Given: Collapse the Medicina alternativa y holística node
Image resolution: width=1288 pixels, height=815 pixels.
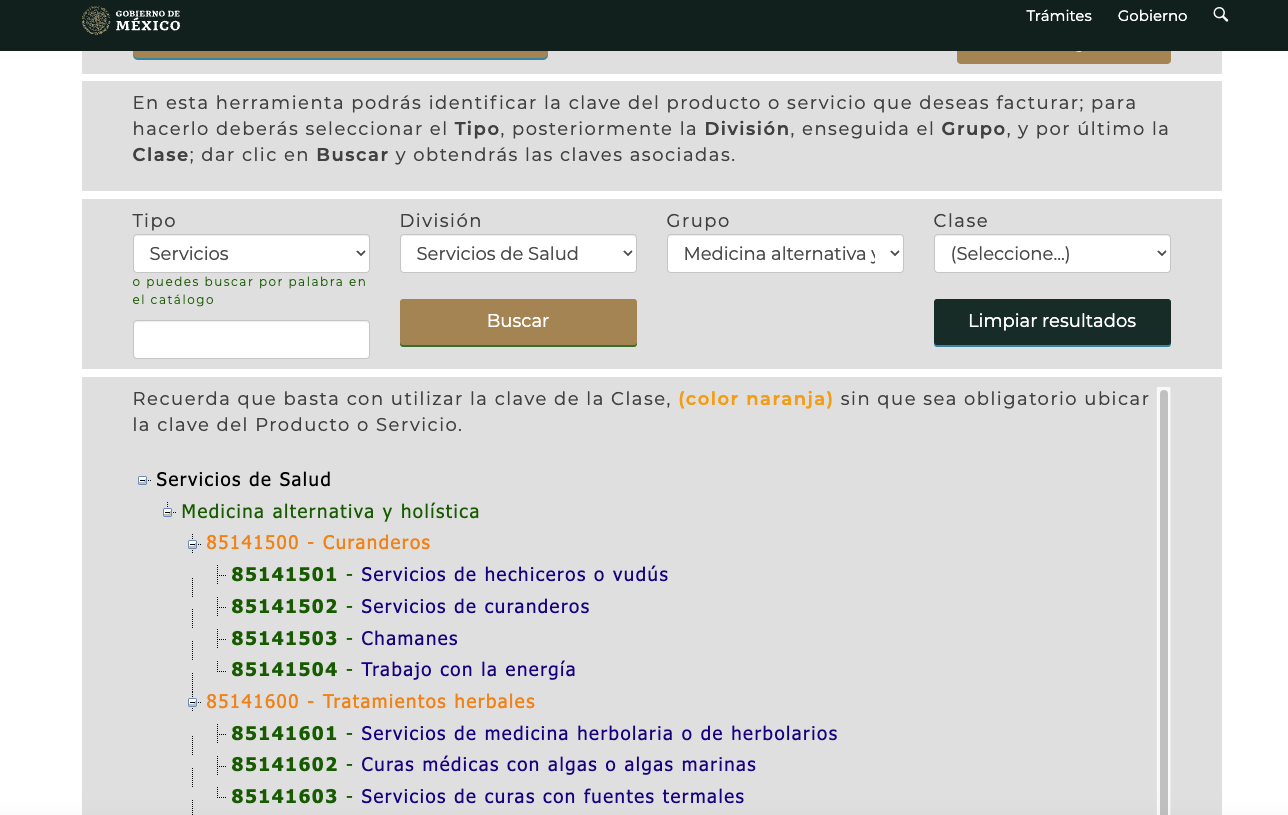Looking at the screenshot, I should point(169,512).
